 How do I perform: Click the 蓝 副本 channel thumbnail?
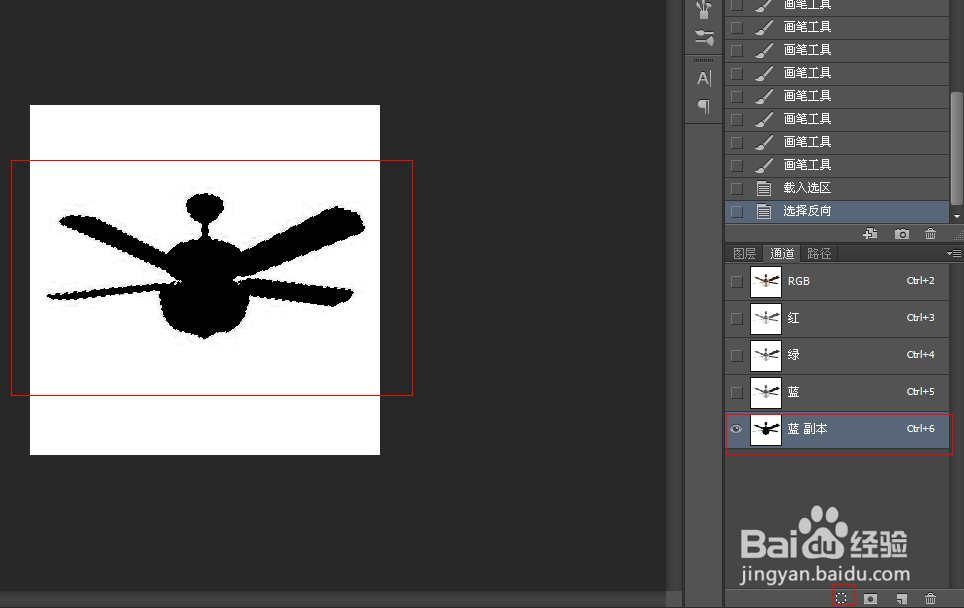pyautogui.click(x=766, y=429)
